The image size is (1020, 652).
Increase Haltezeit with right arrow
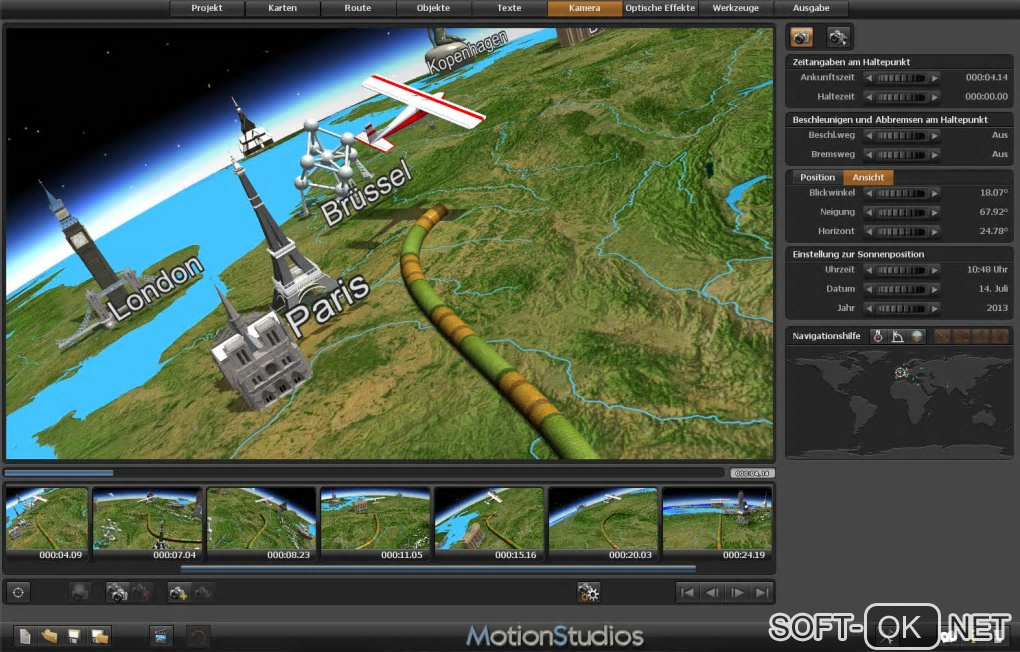click(935, 97)
